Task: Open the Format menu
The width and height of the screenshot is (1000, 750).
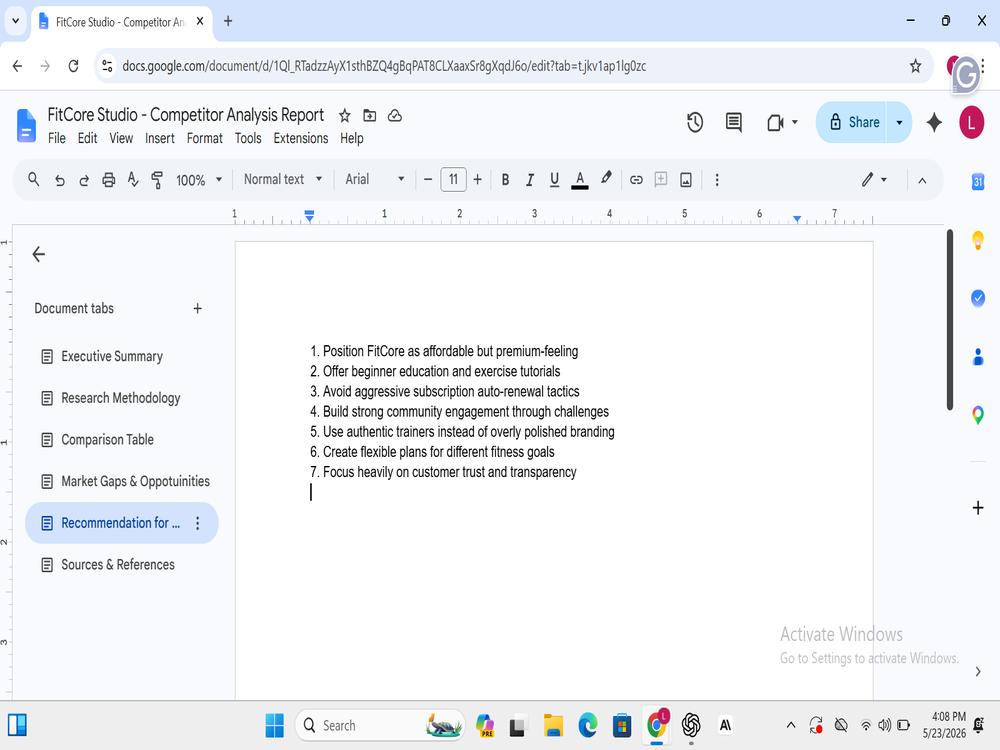Action: 205,138
